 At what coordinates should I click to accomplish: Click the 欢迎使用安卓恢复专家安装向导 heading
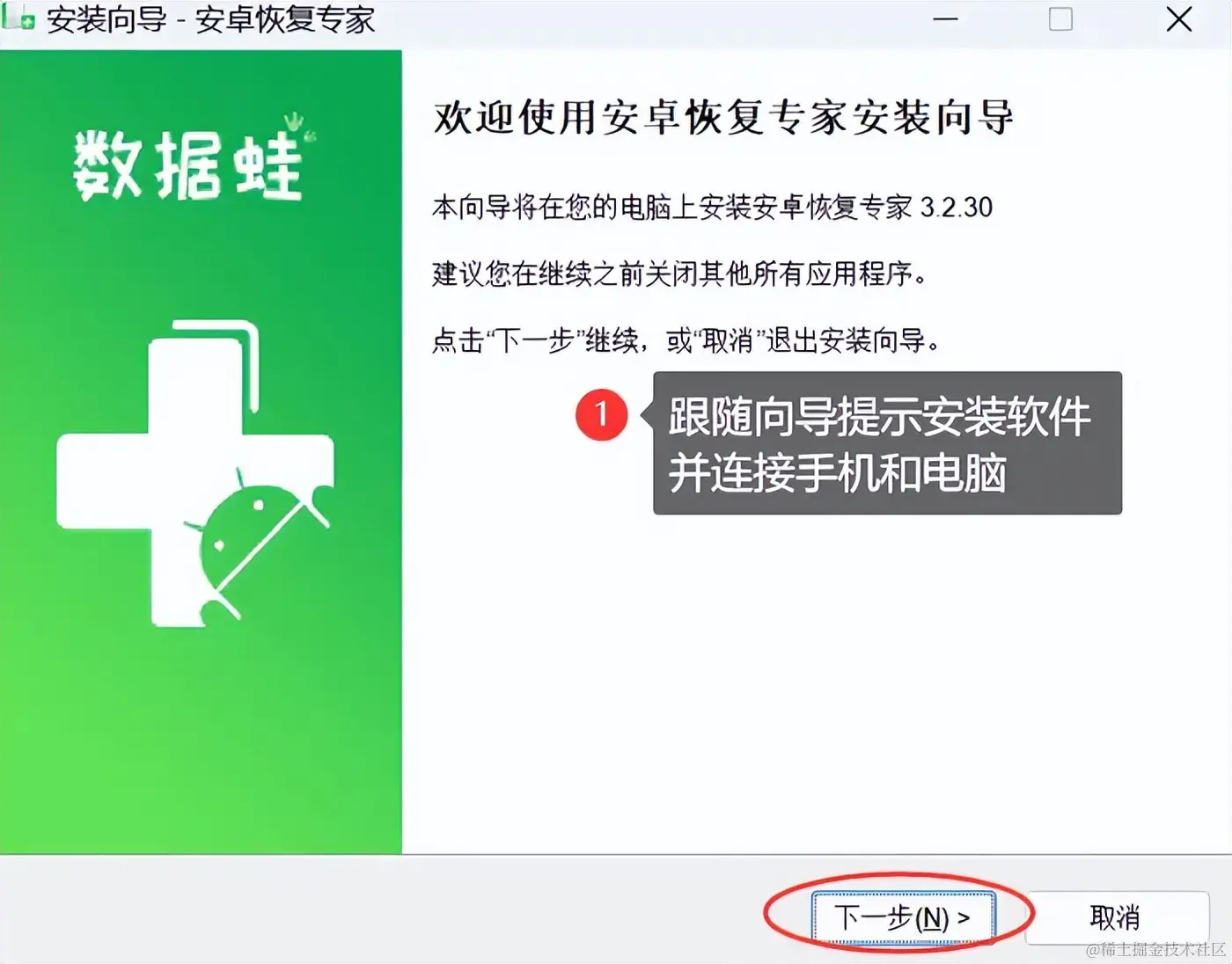(723, 119)
